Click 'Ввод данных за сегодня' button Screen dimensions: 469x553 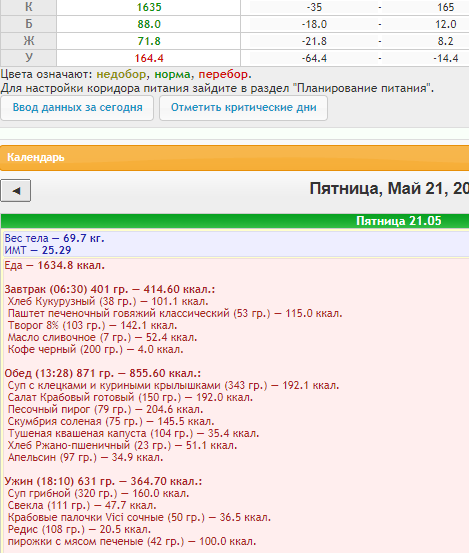77,108
